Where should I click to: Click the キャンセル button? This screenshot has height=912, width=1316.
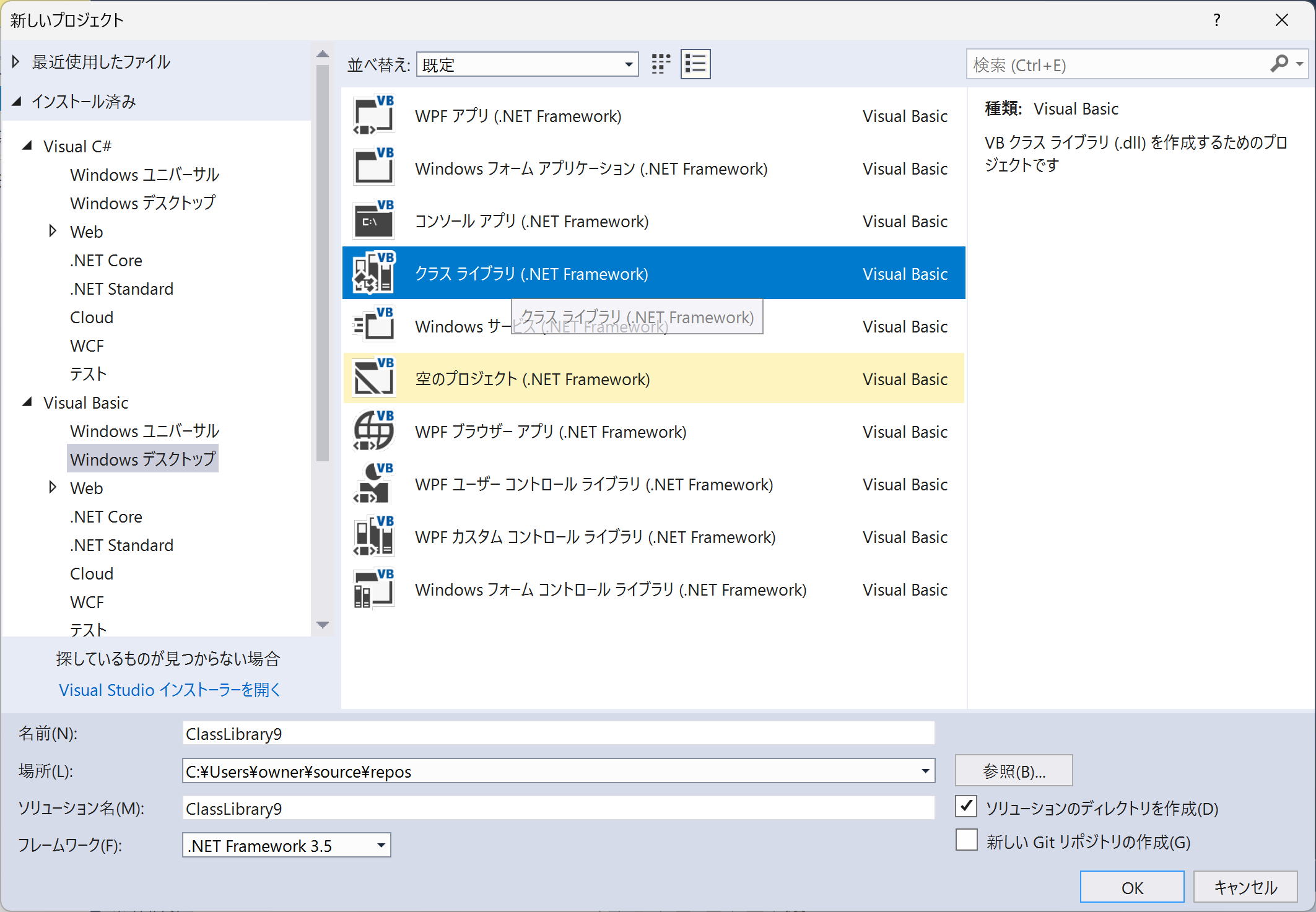(1245, 887)
